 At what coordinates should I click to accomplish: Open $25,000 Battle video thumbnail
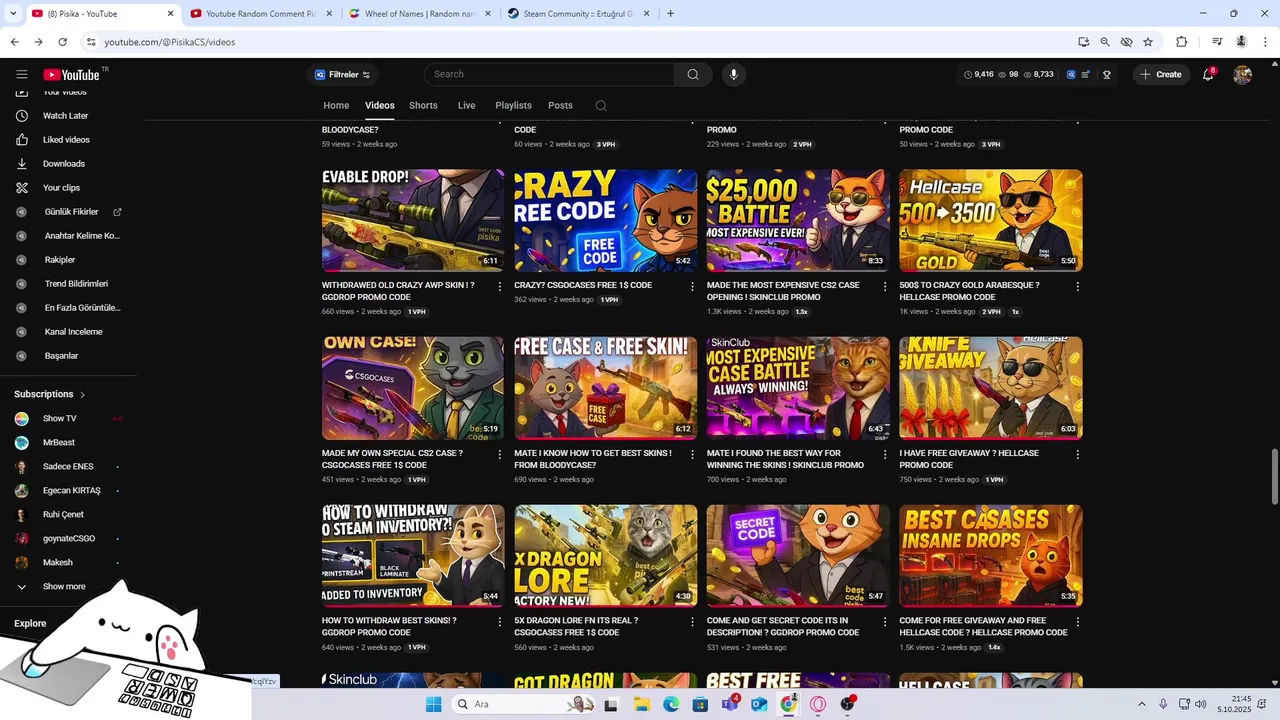[x=798, y=220]
